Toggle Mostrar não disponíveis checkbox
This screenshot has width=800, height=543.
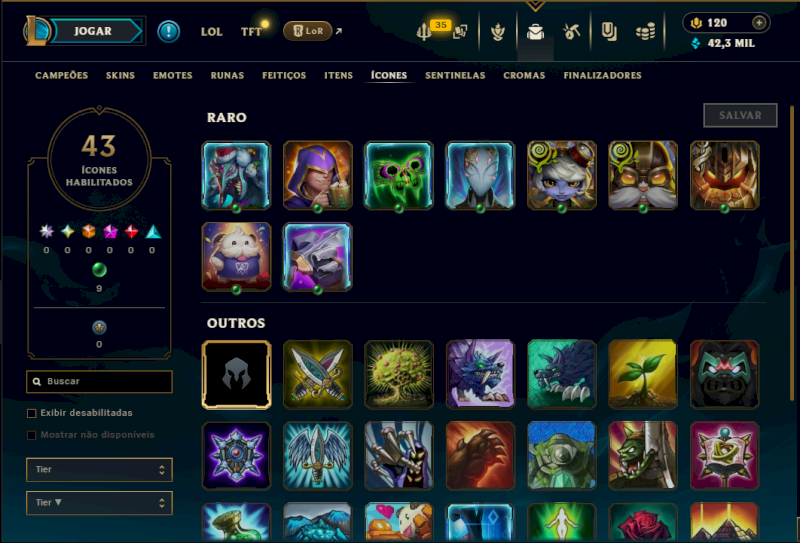32,435
